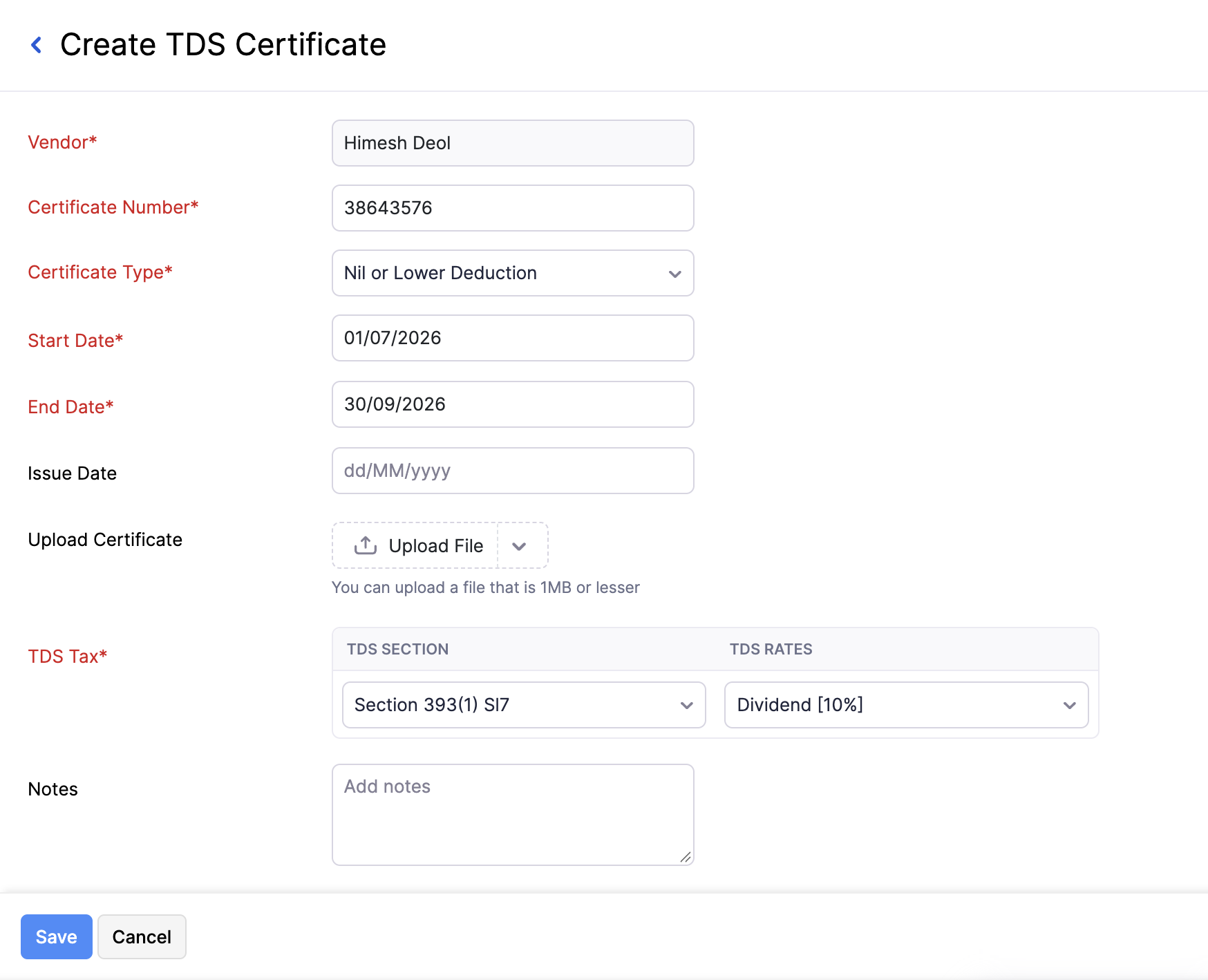Viewport: 1208px width, 980px height.
Task: Click the upload tray icon beside Upload File
Action: [366, 546]
